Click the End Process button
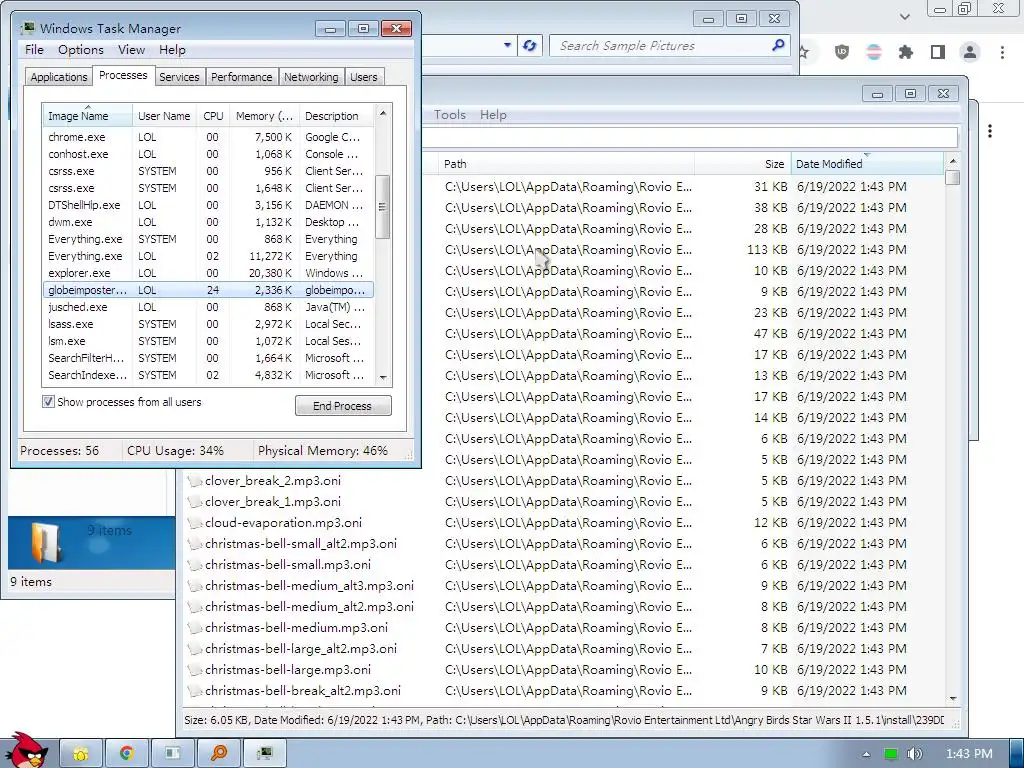 [x=343, y=406]
